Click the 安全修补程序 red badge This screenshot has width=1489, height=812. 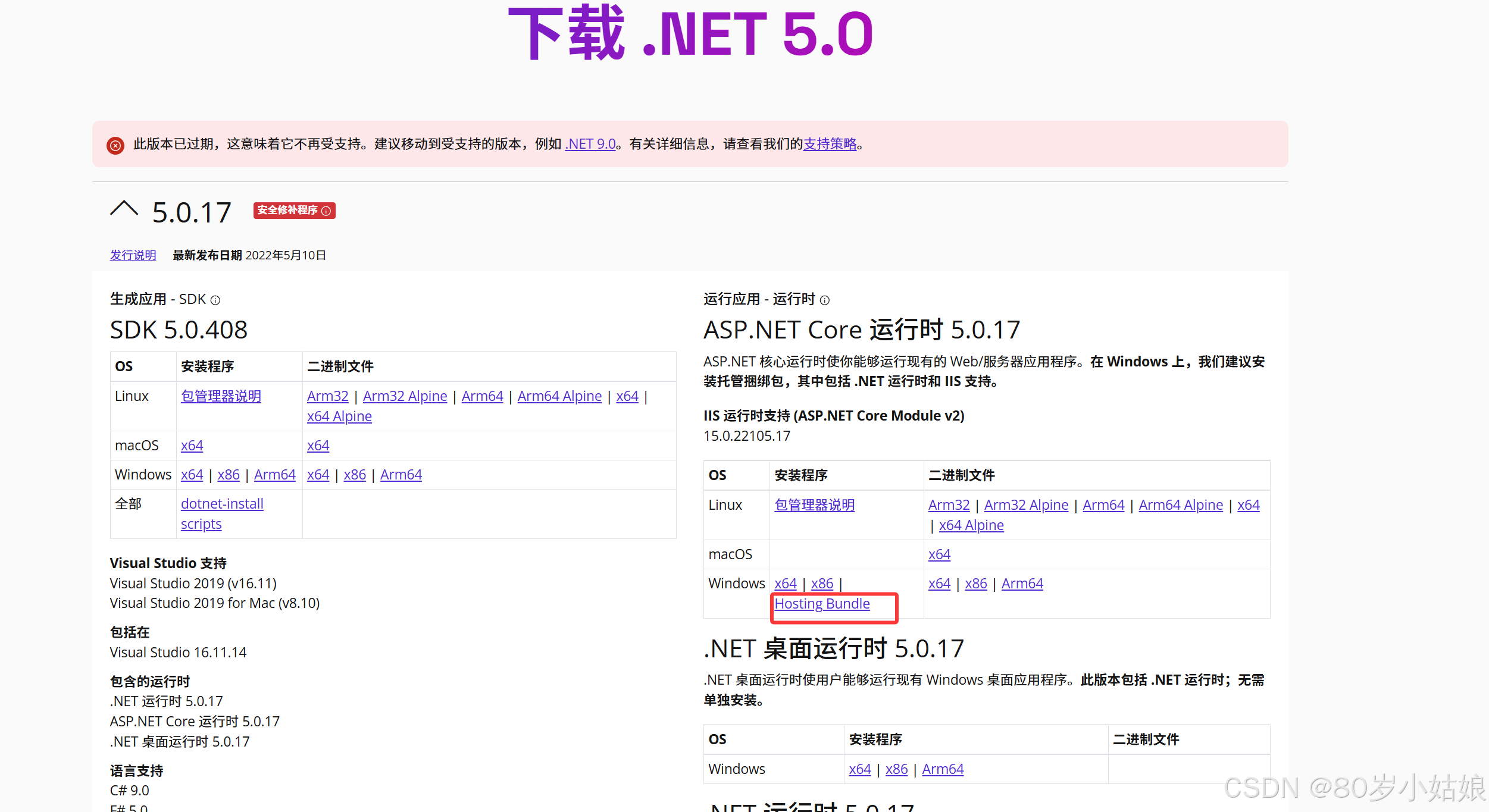pos(294,211)
